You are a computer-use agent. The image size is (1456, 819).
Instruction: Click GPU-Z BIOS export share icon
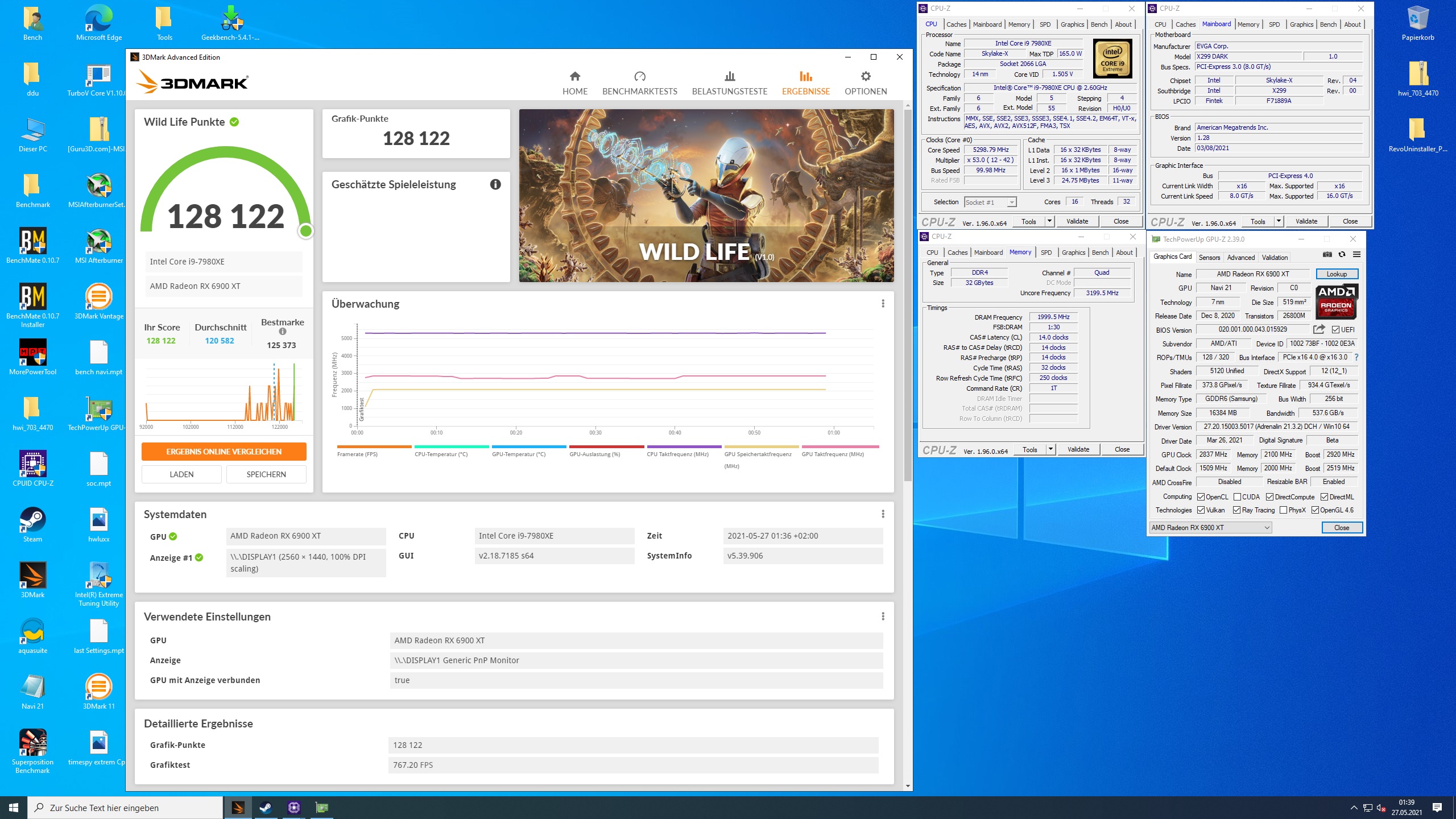(1319, 329)
